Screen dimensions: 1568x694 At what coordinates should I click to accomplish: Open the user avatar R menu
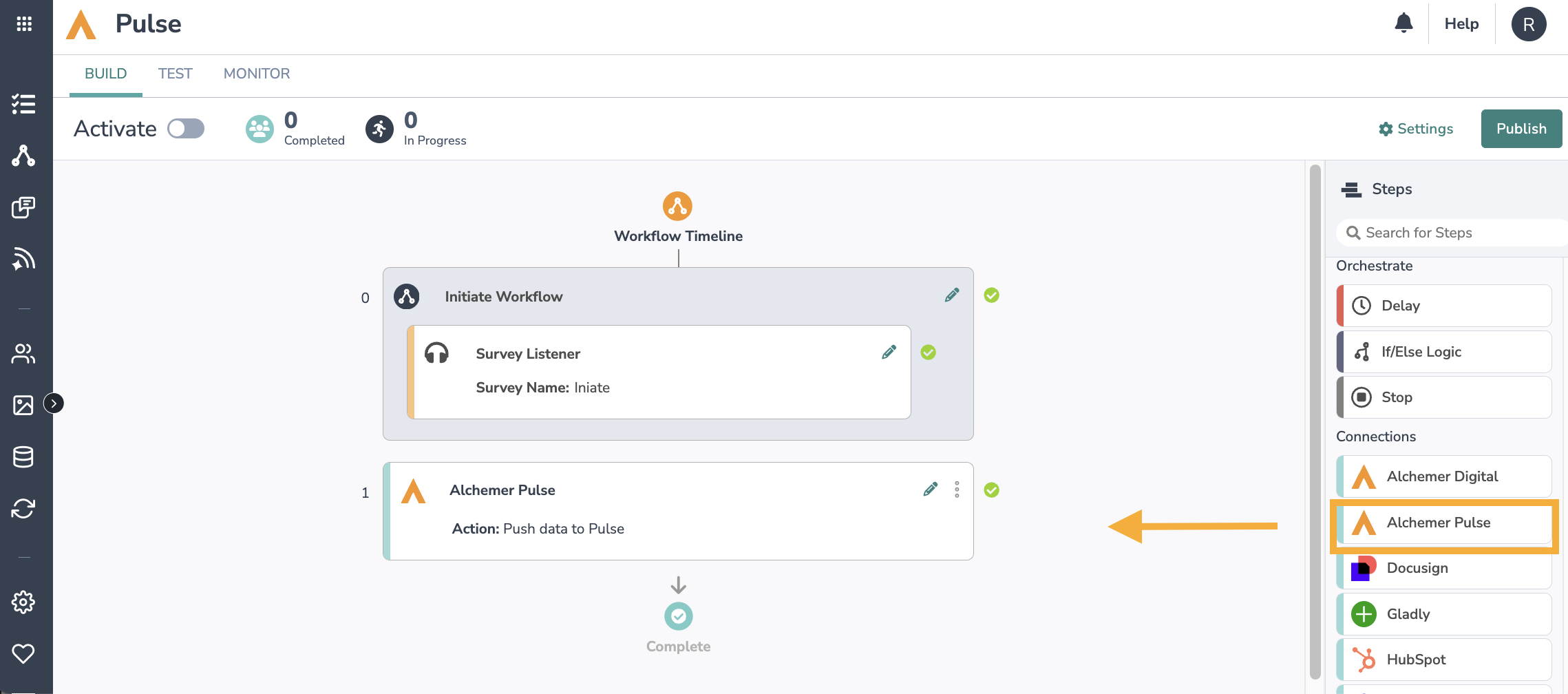(1528, 24)
